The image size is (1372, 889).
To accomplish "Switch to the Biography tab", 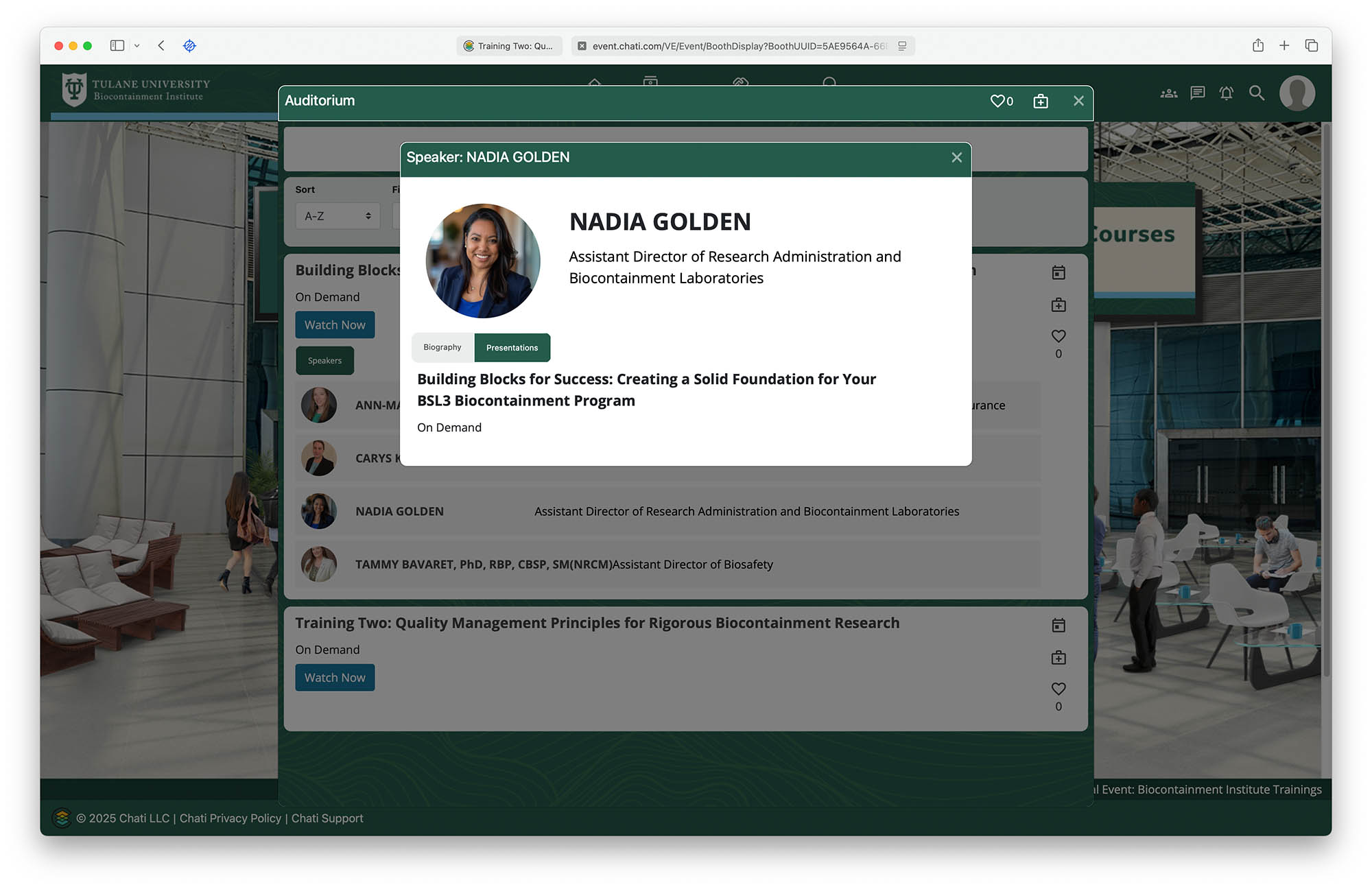I will 442,348.
